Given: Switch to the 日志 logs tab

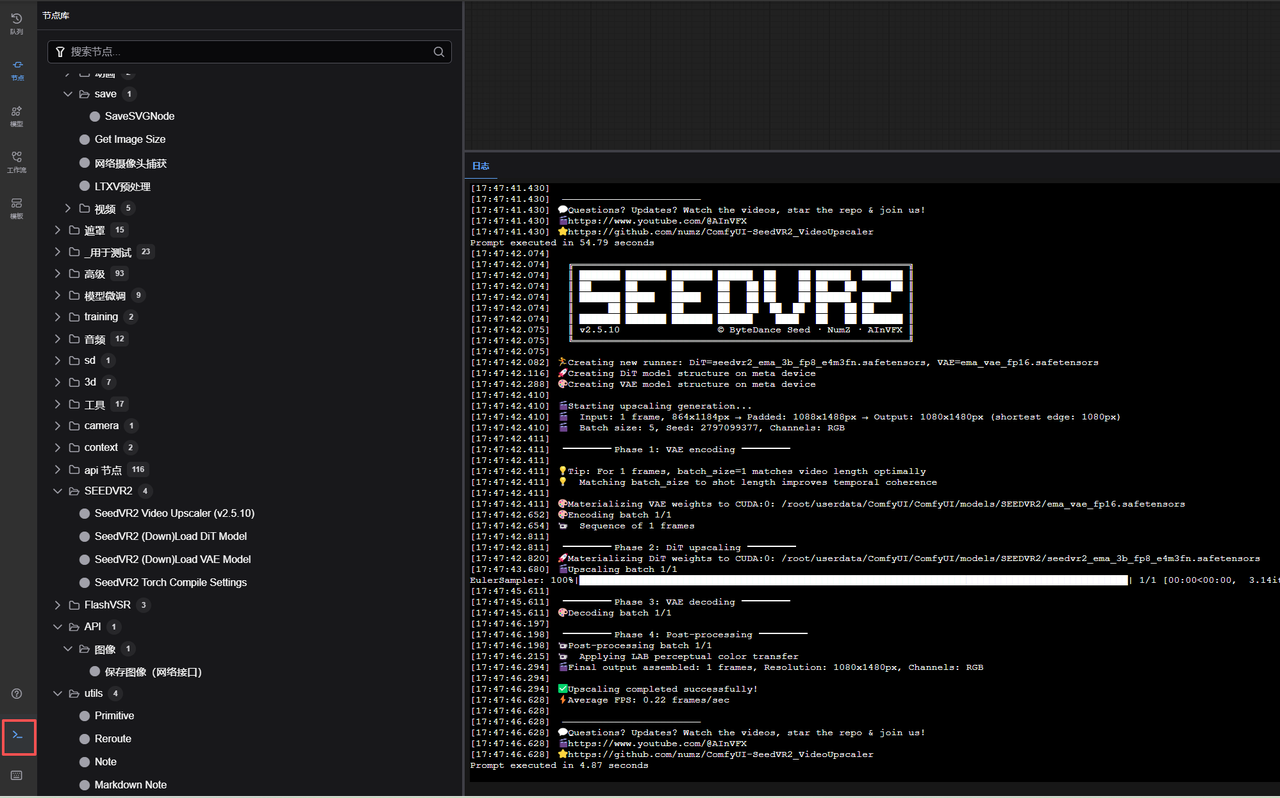Looking at the screenshot, I should (x=481, y=166).
